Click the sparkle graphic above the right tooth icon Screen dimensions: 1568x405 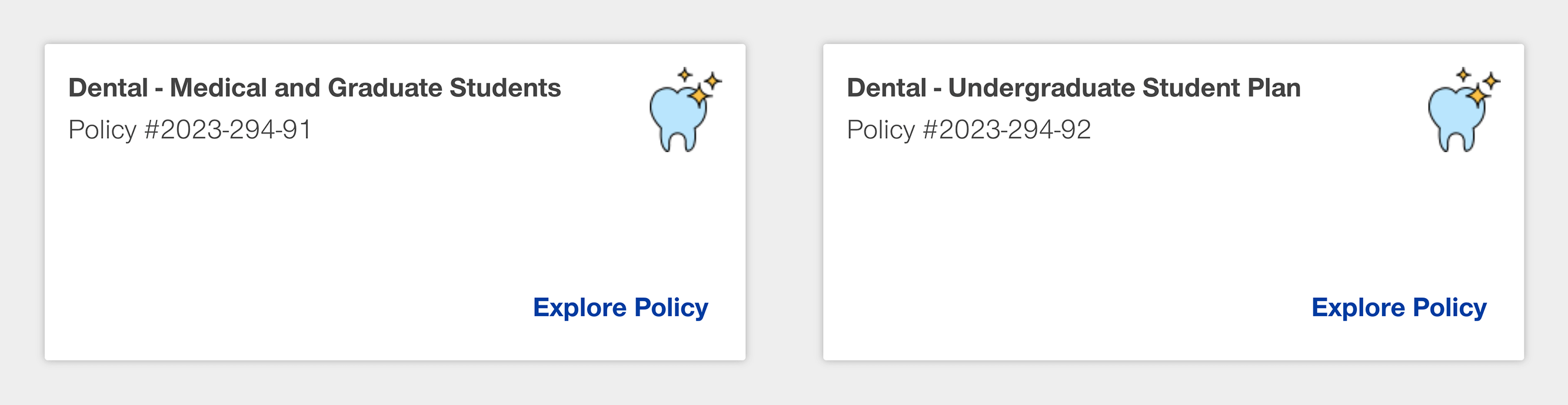click(1464, 76)
